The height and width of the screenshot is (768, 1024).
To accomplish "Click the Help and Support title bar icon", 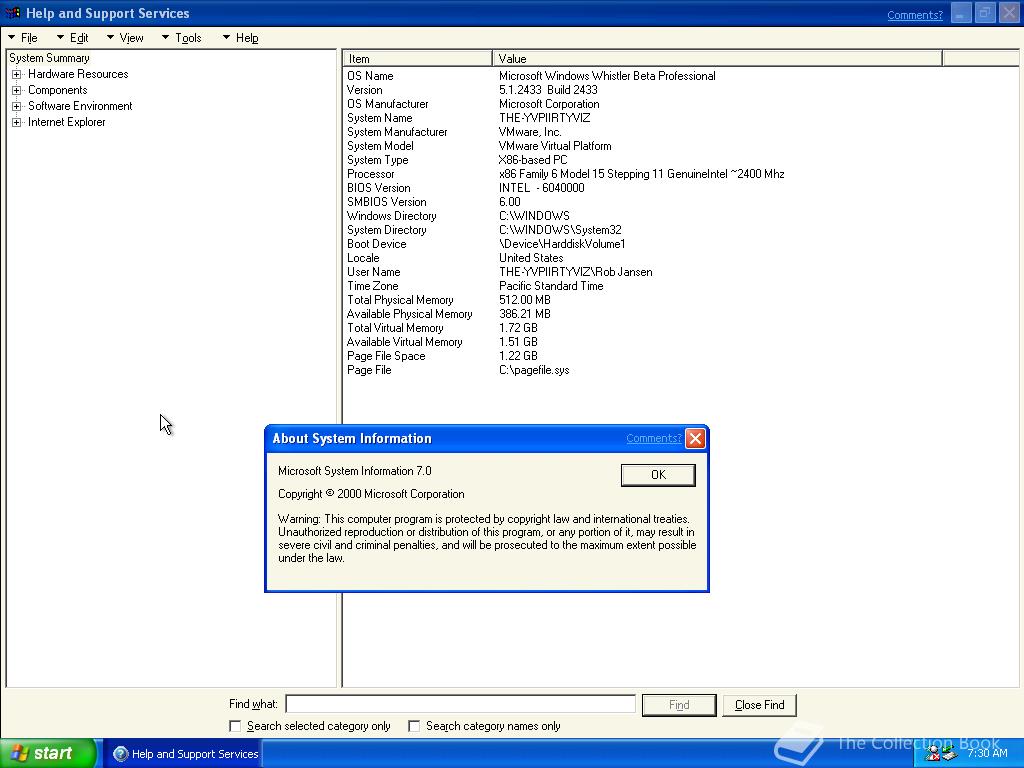I will pyautogui.click(x=12, y=13).
